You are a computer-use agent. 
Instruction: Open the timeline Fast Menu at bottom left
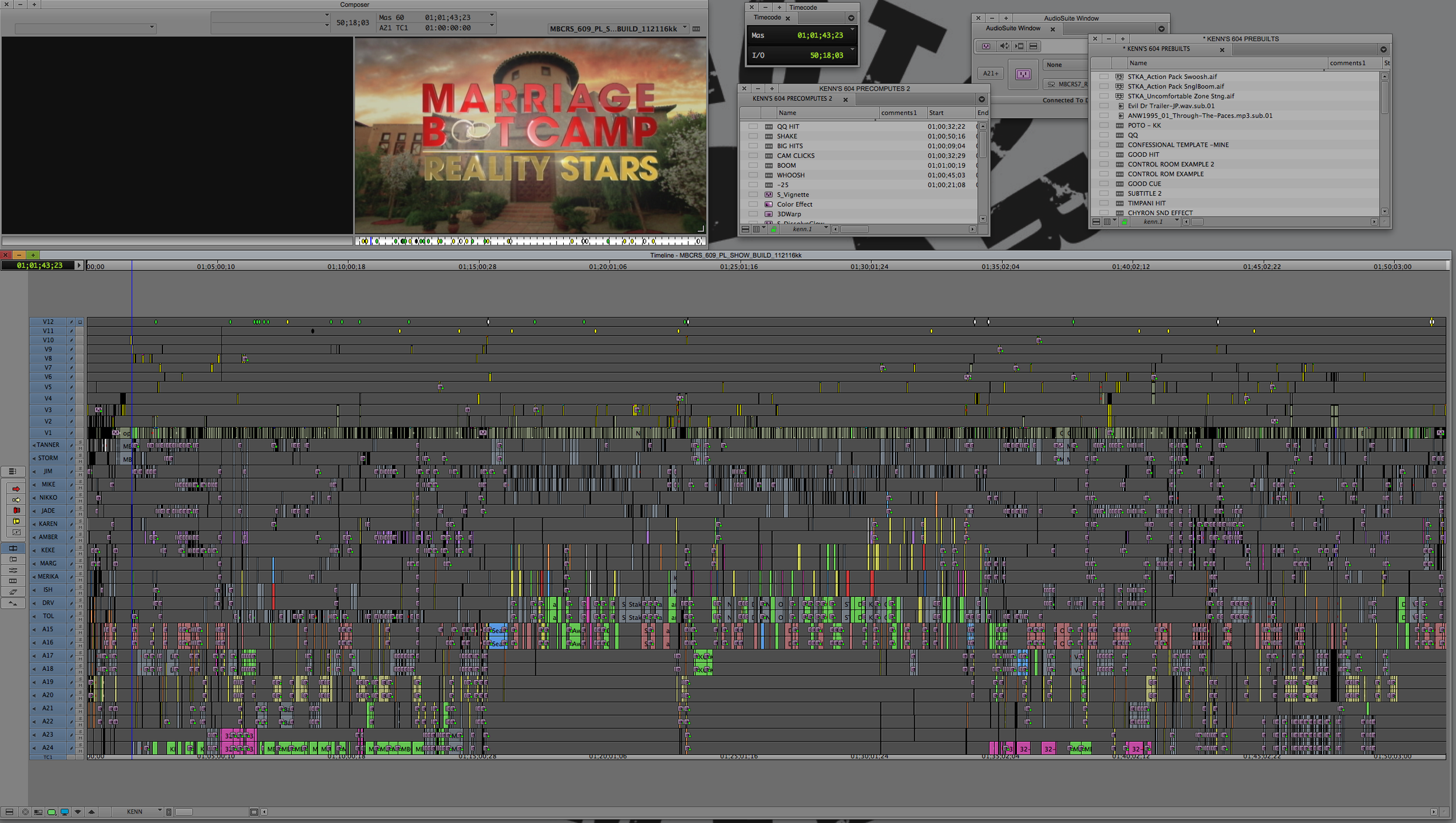point(9,812)
